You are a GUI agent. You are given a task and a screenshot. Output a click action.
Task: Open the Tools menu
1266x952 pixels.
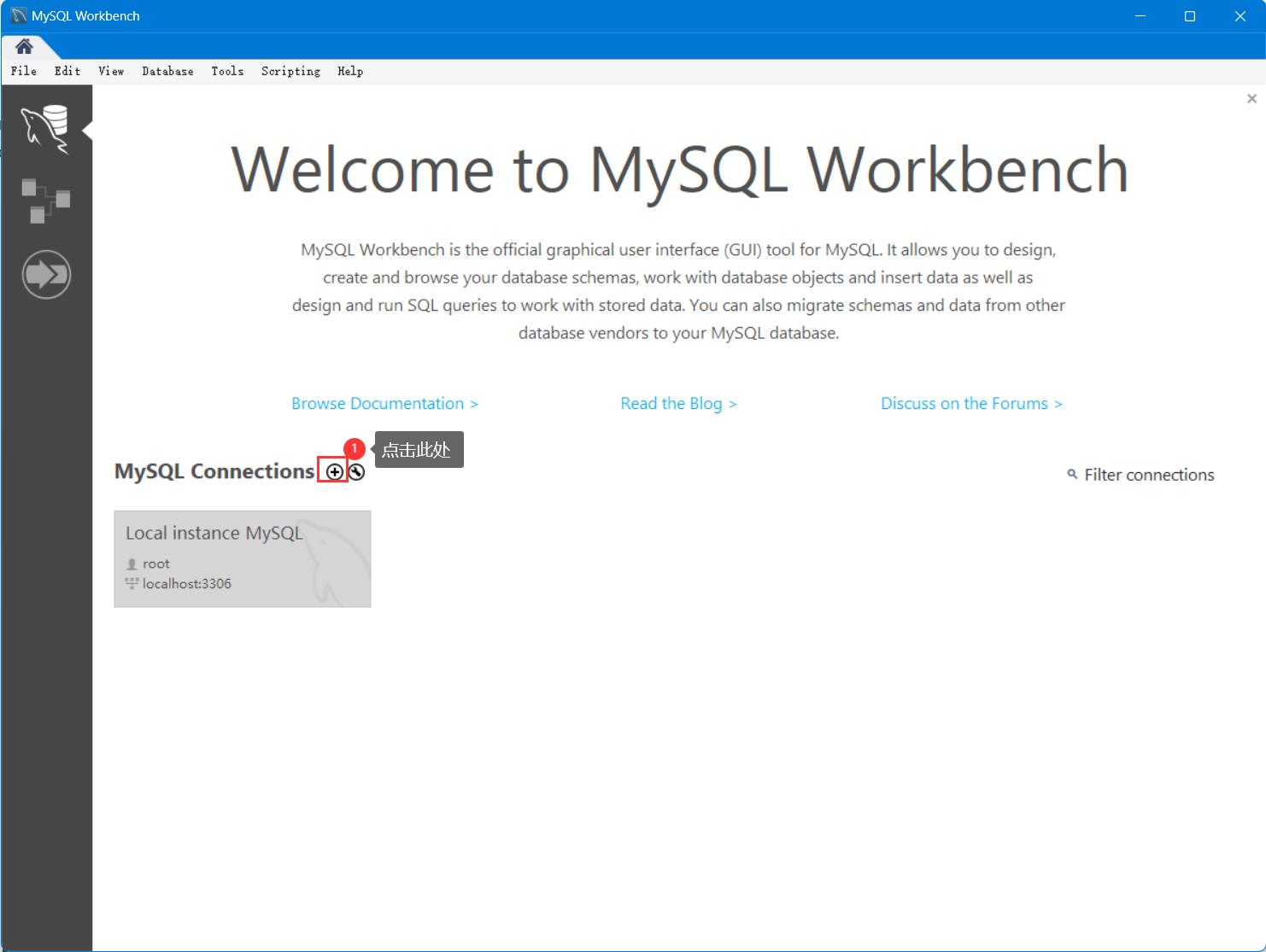click(x=227, y=72)
